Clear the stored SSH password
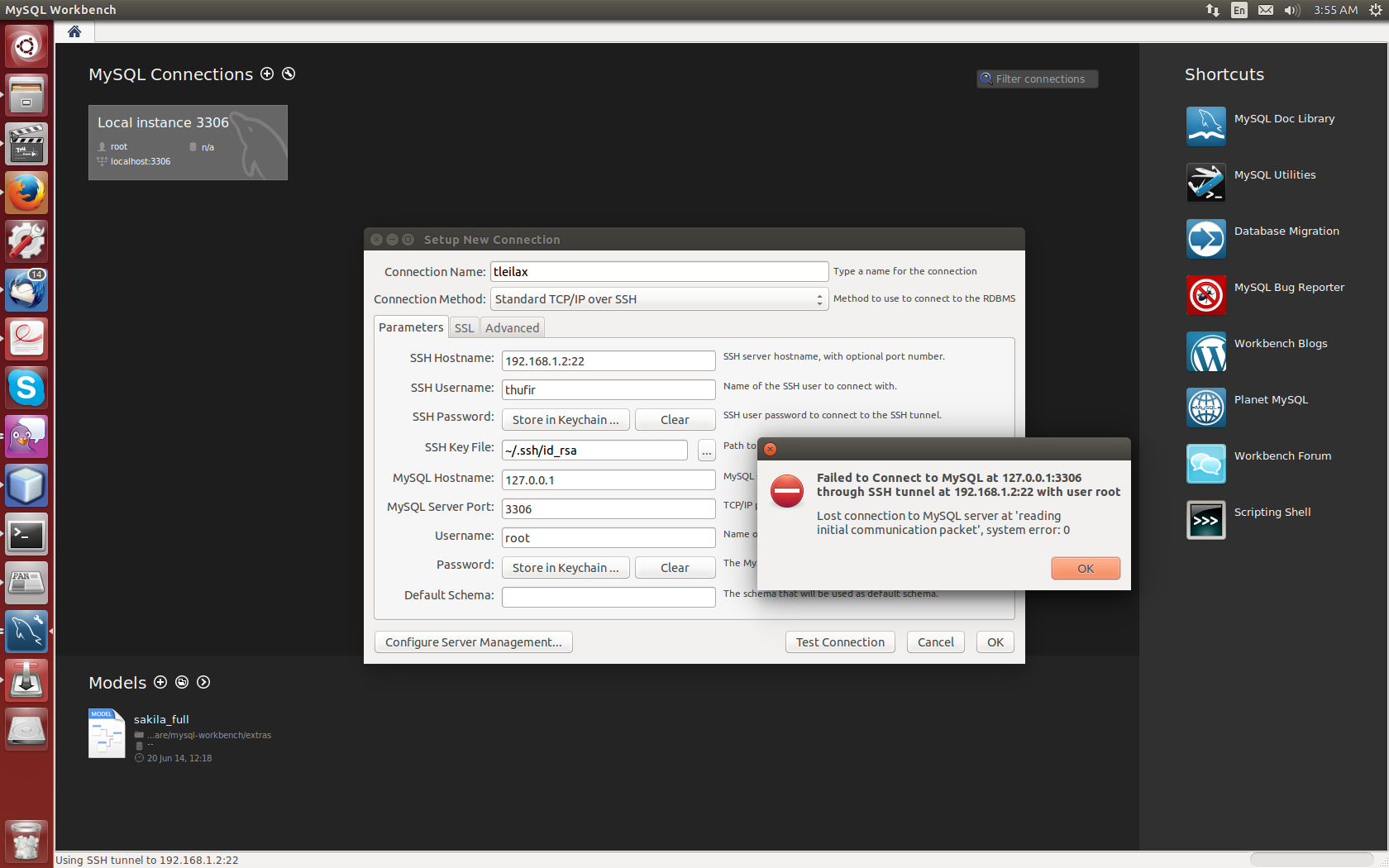This screenshot has height=868, width=1389. click(x=675, y=420)
